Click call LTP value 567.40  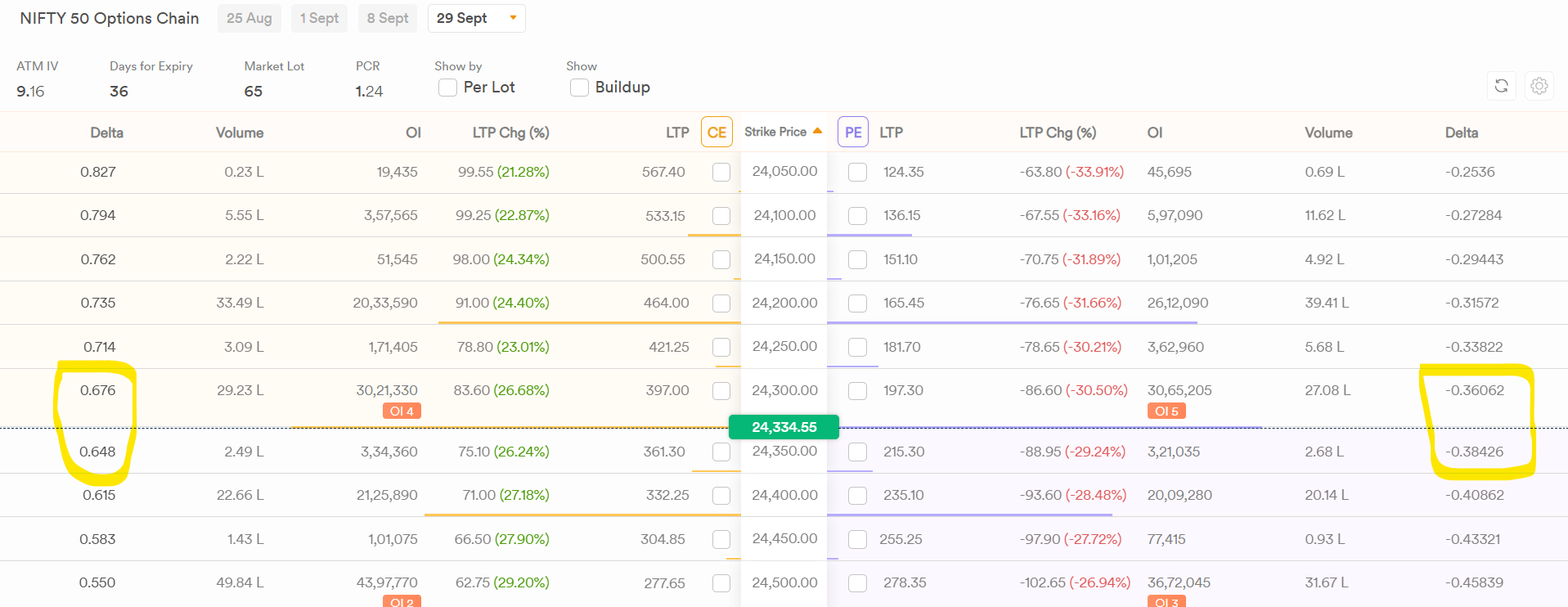[x=663, y=172]
